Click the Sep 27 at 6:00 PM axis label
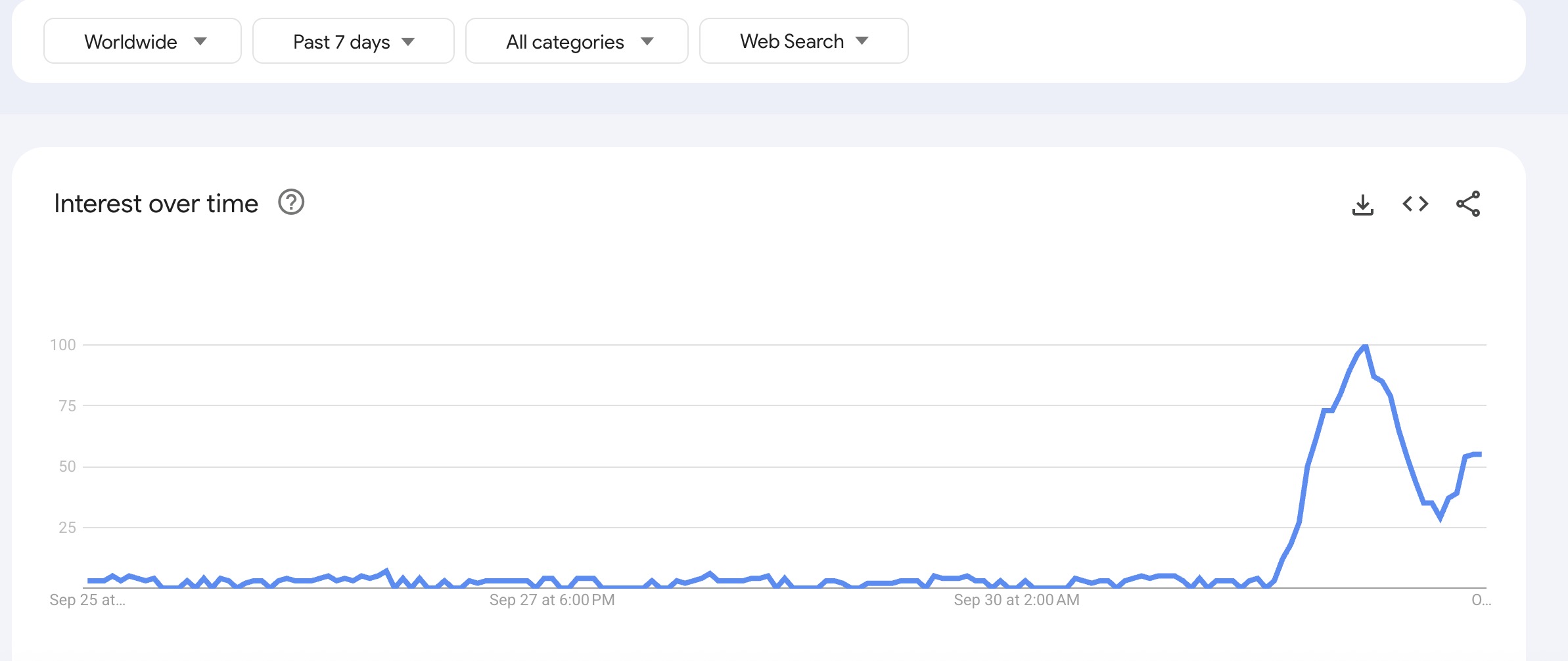Viewport: 1568px width, 661px height. coord(552,600)
